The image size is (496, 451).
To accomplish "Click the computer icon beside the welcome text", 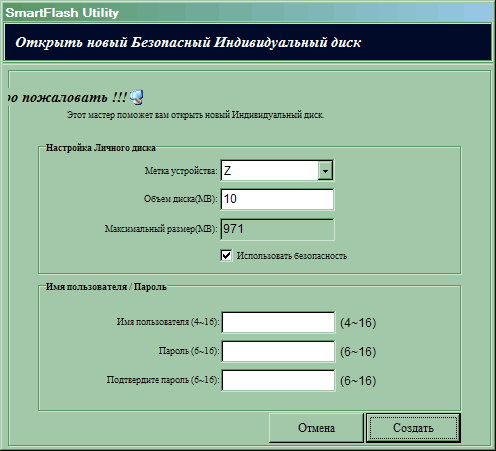I will pyautogui.click(x=137, y=97).
